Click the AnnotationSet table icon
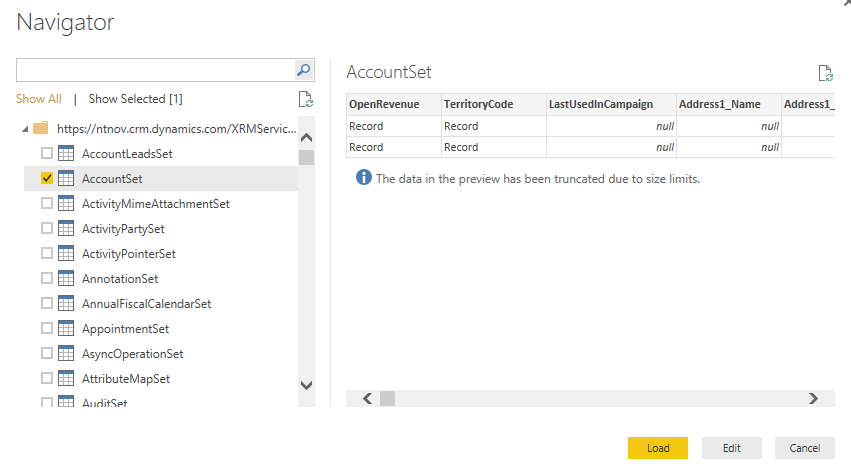 [67, 279]
